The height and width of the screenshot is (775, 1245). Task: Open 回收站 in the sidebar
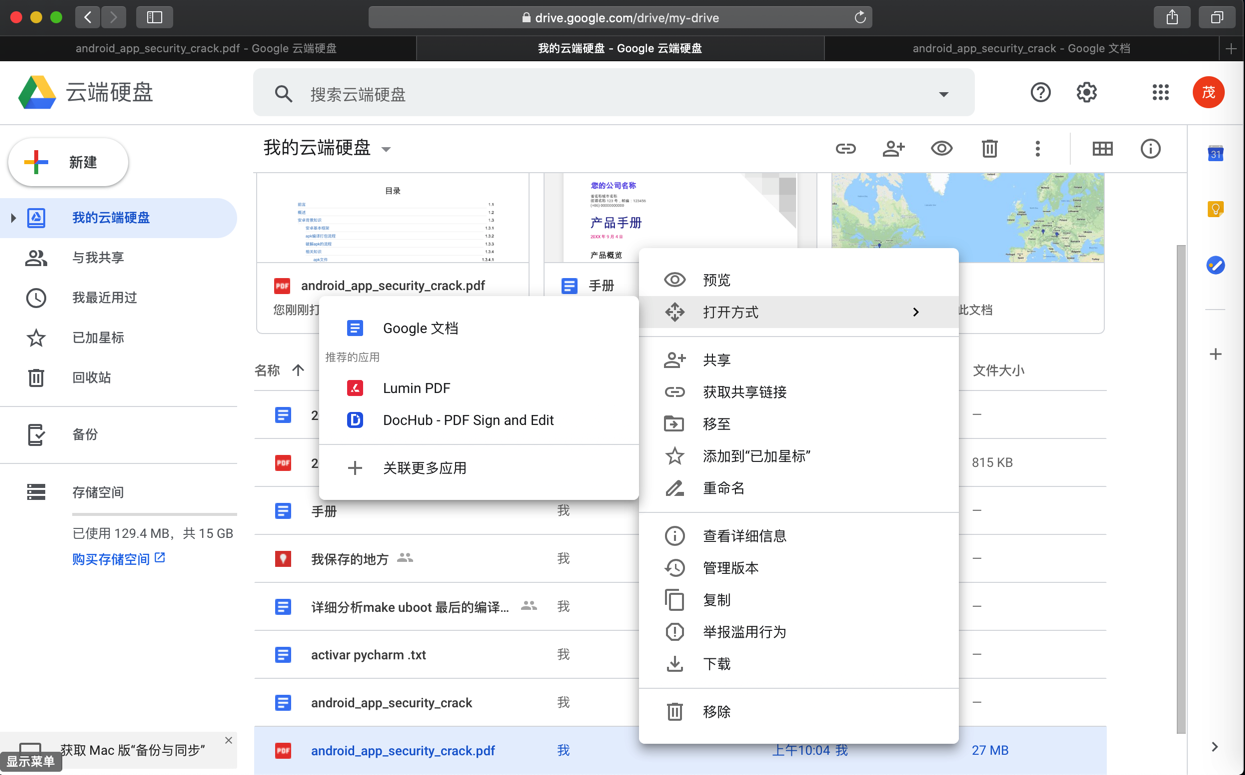(118, 378)
